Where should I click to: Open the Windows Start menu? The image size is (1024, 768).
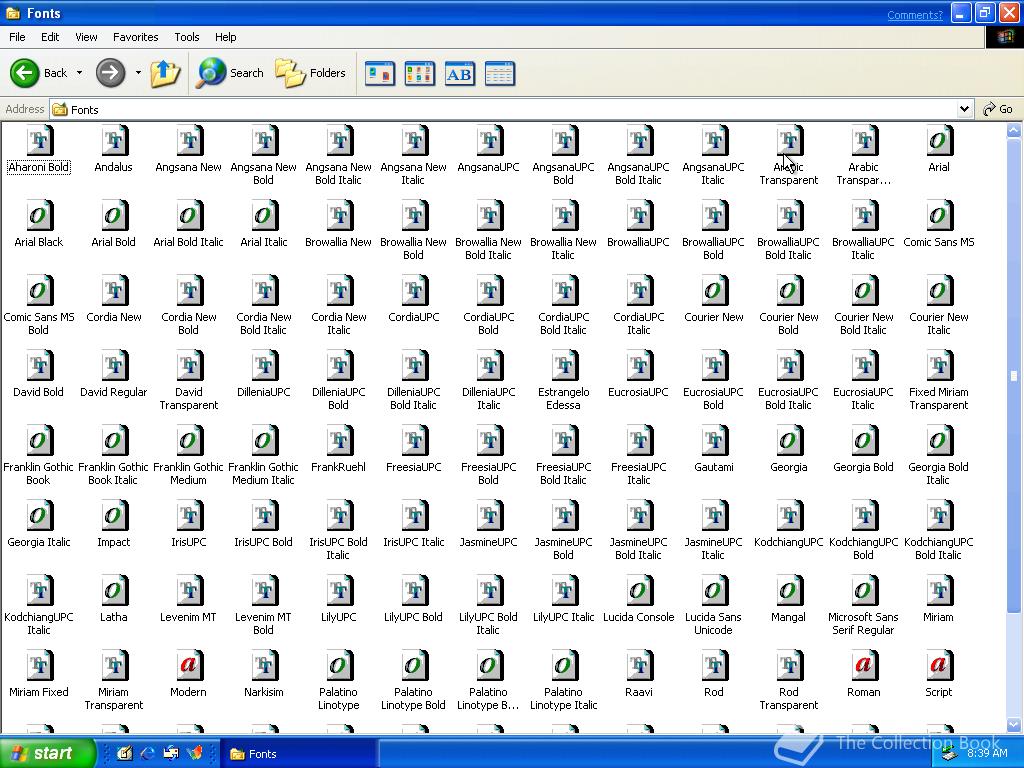pyautogui.click(x=47, y=754)
